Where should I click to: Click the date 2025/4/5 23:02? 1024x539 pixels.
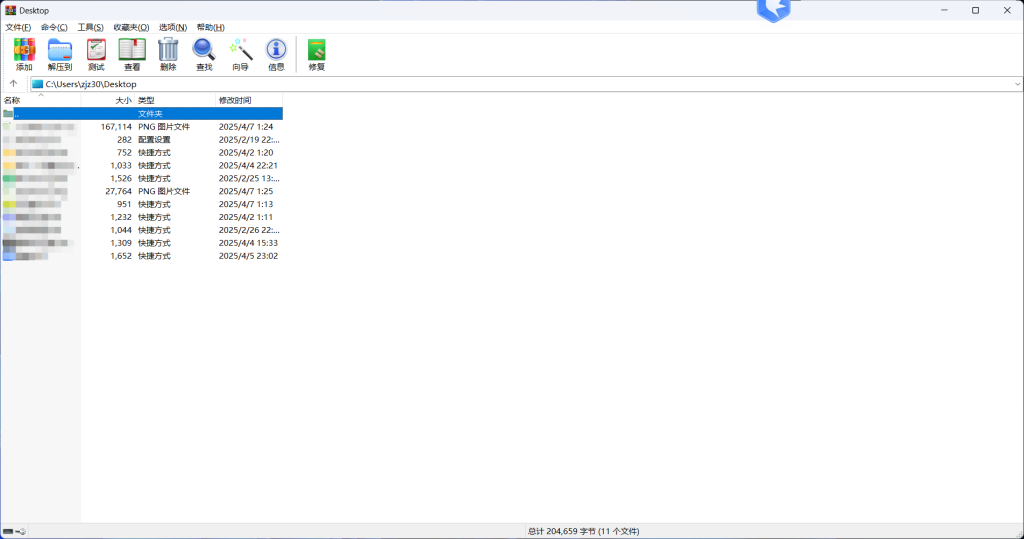tap(248, 256)
